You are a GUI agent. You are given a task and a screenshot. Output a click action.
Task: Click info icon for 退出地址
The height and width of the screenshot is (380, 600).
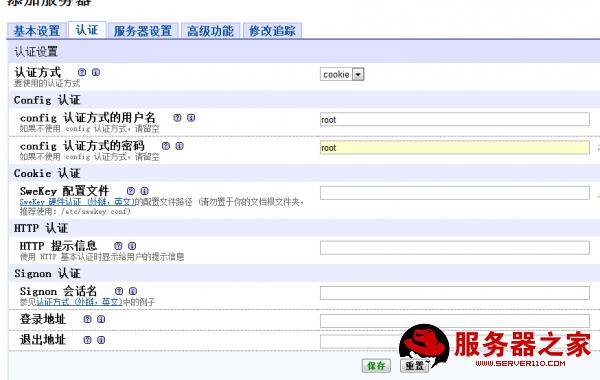(101, 340)
